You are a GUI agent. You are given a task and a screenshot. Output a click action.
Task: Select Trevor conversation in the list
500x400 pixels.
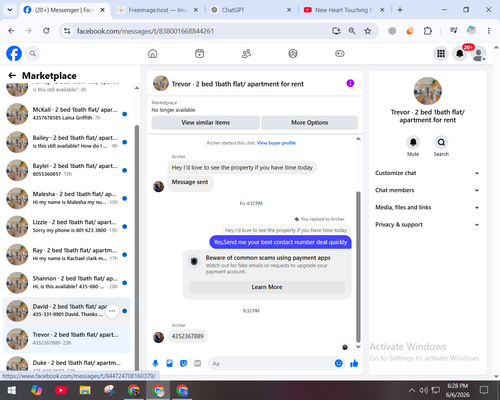(67, 339)
